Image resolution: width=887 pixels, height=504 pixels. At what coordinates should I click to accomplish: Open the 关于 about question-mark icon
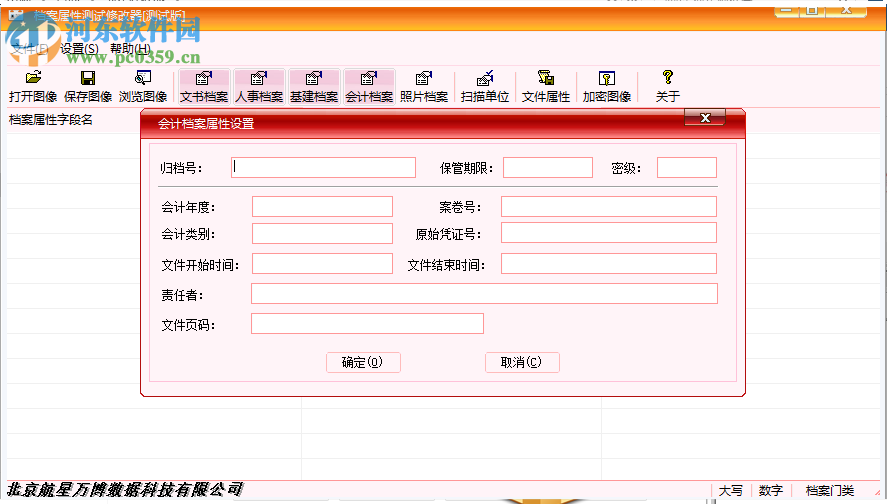coord(668,87)
